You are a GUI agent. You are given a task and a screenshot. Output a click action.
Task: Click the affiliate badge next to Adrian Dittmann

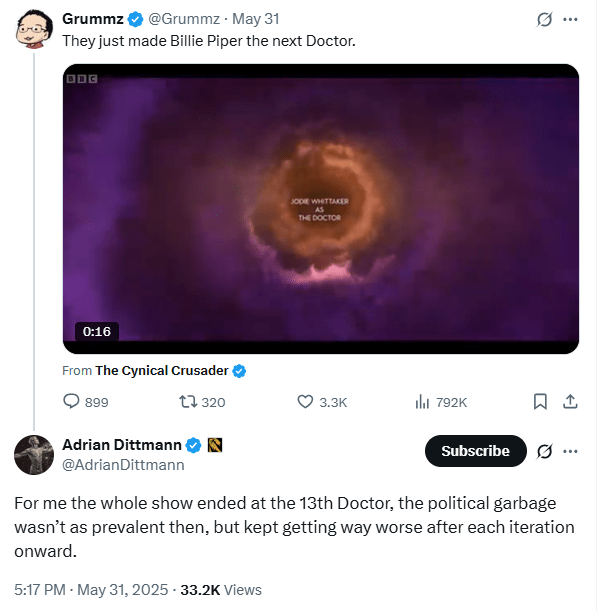click(x=214, y=445)
